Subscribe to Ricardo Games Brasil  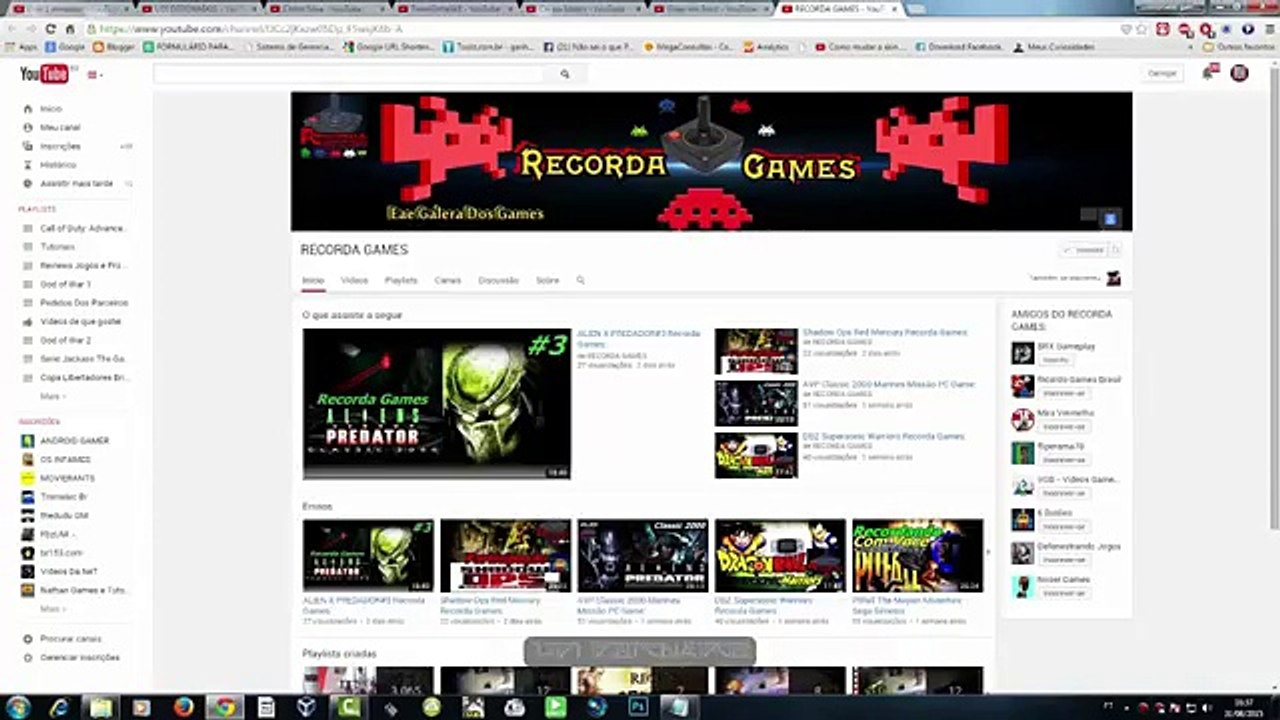pyautogui.click(x=1063, y=393)
